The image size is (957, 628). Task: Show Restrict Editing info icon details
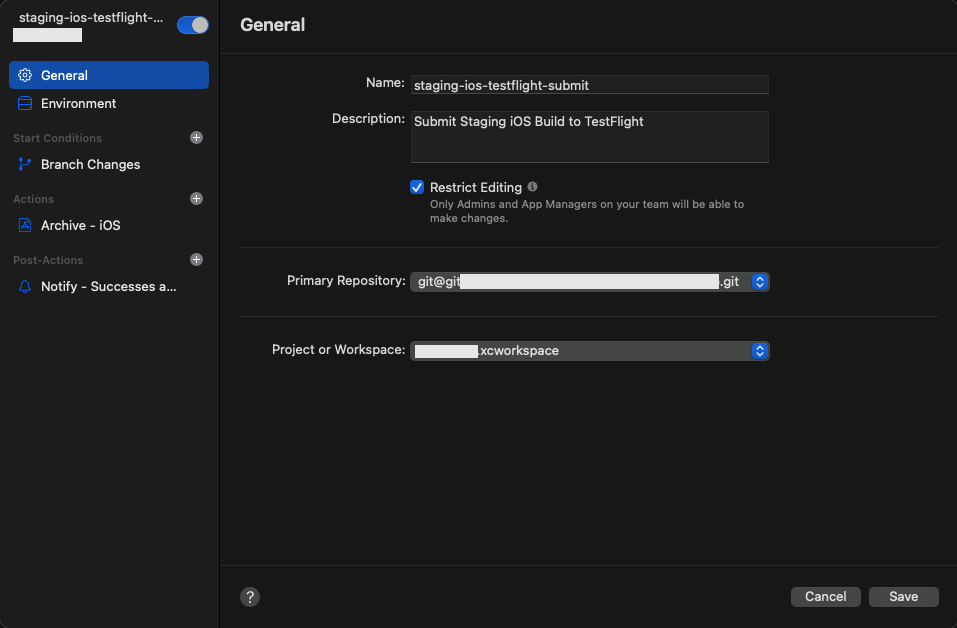tap(532, 187)
